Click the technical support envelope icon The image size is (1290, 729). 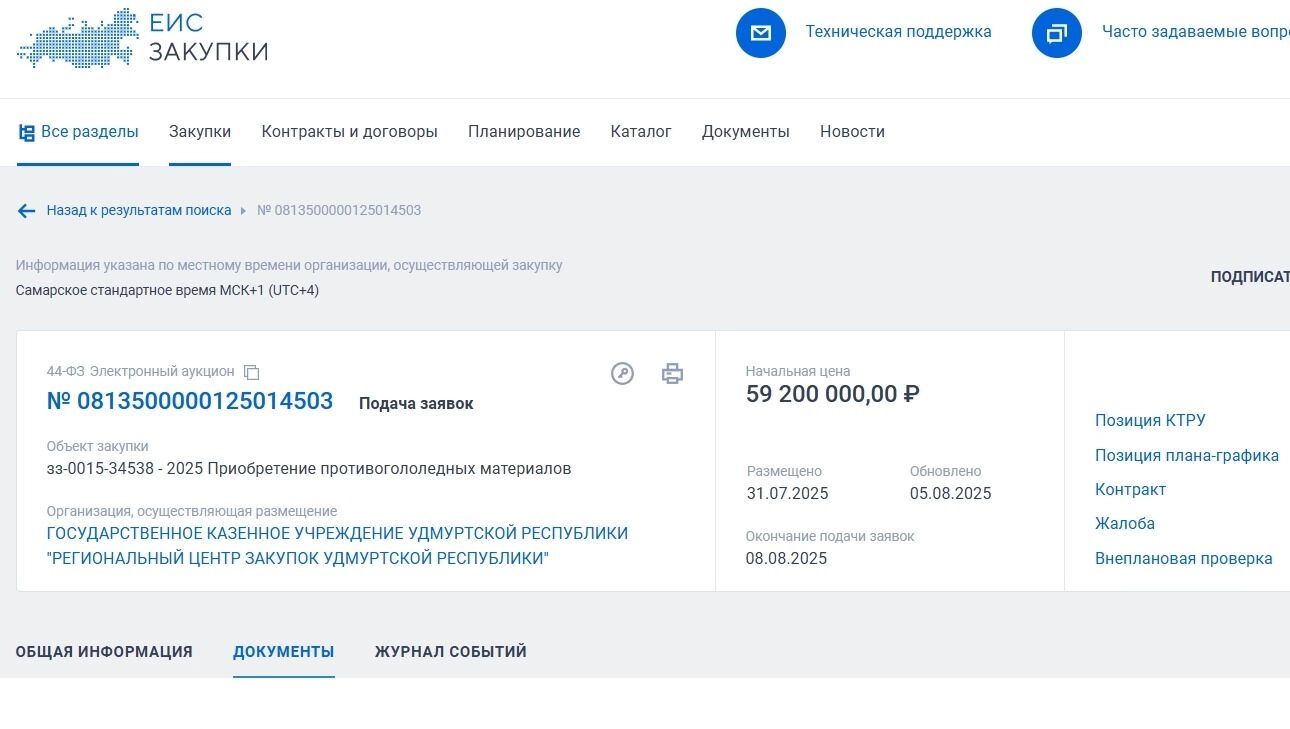tap(761, 33)
